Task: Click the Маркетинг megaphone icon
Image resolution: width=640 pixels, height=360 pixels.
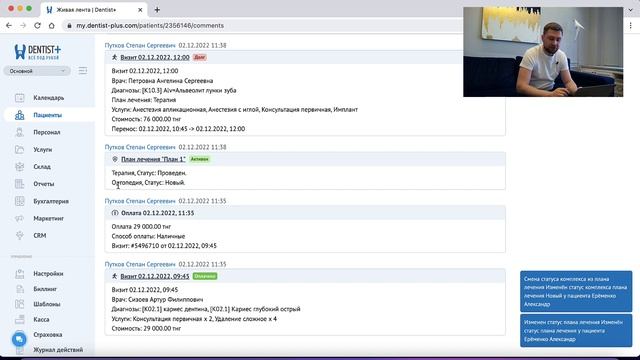Action: [20, 218]
